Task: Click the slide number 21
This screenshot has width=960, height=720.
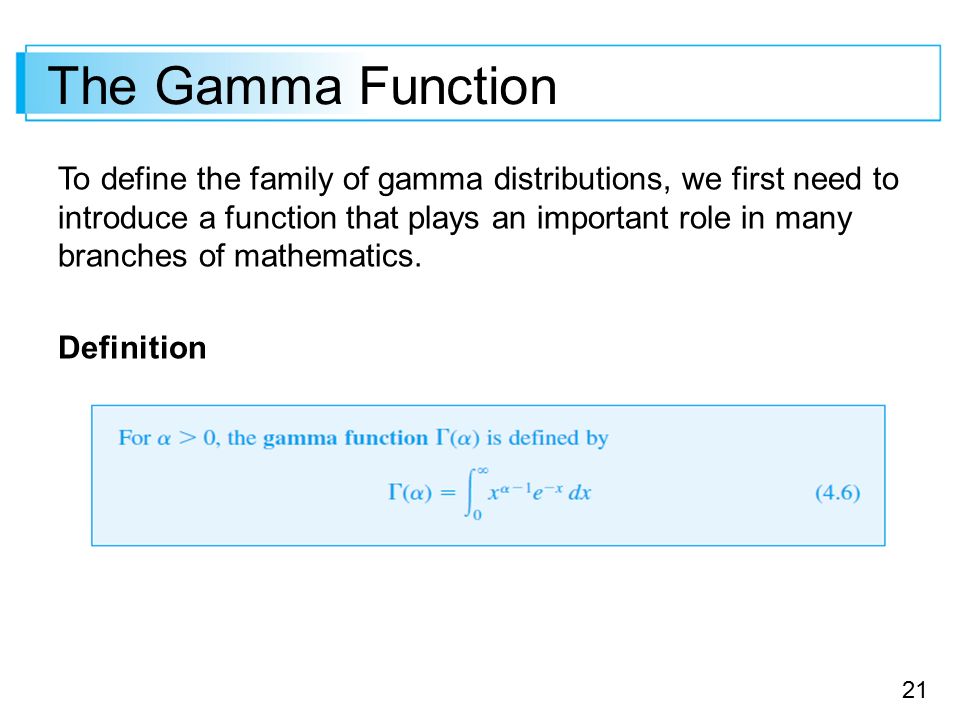Action: (913, 690)
